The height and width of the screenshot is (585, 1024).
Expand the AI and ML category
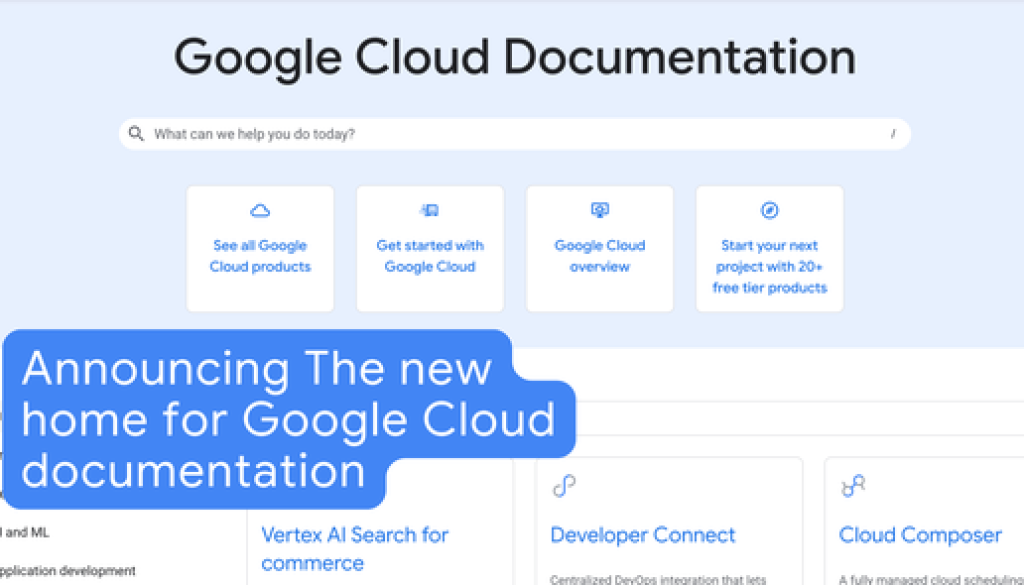tap(22, 533)
